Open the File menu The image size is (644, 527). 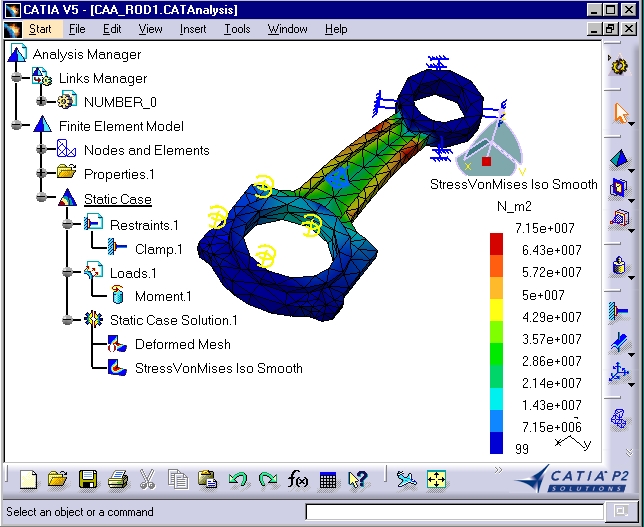pos(77,29)
